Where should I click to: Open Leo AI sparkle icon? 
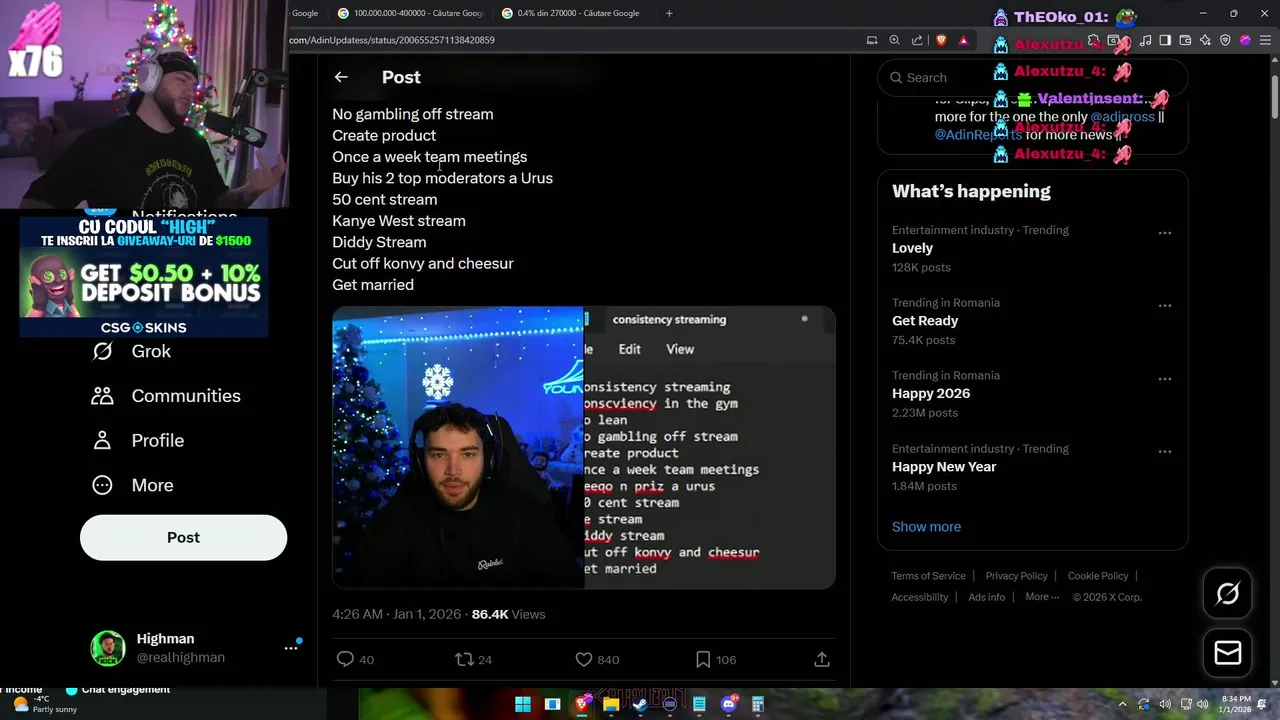[x=1205, y=40]
